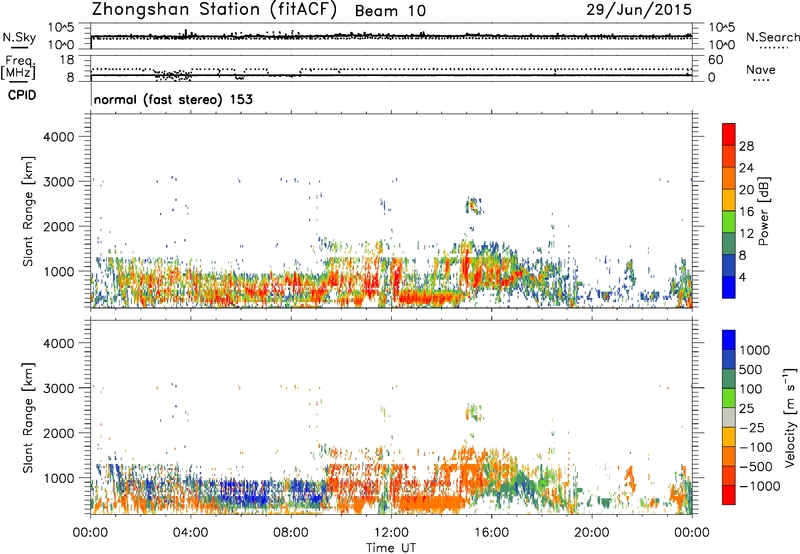The image size is (800, 554).
Task: Click the date '29/Jun/2015'
Action: [x=639, y=9]
